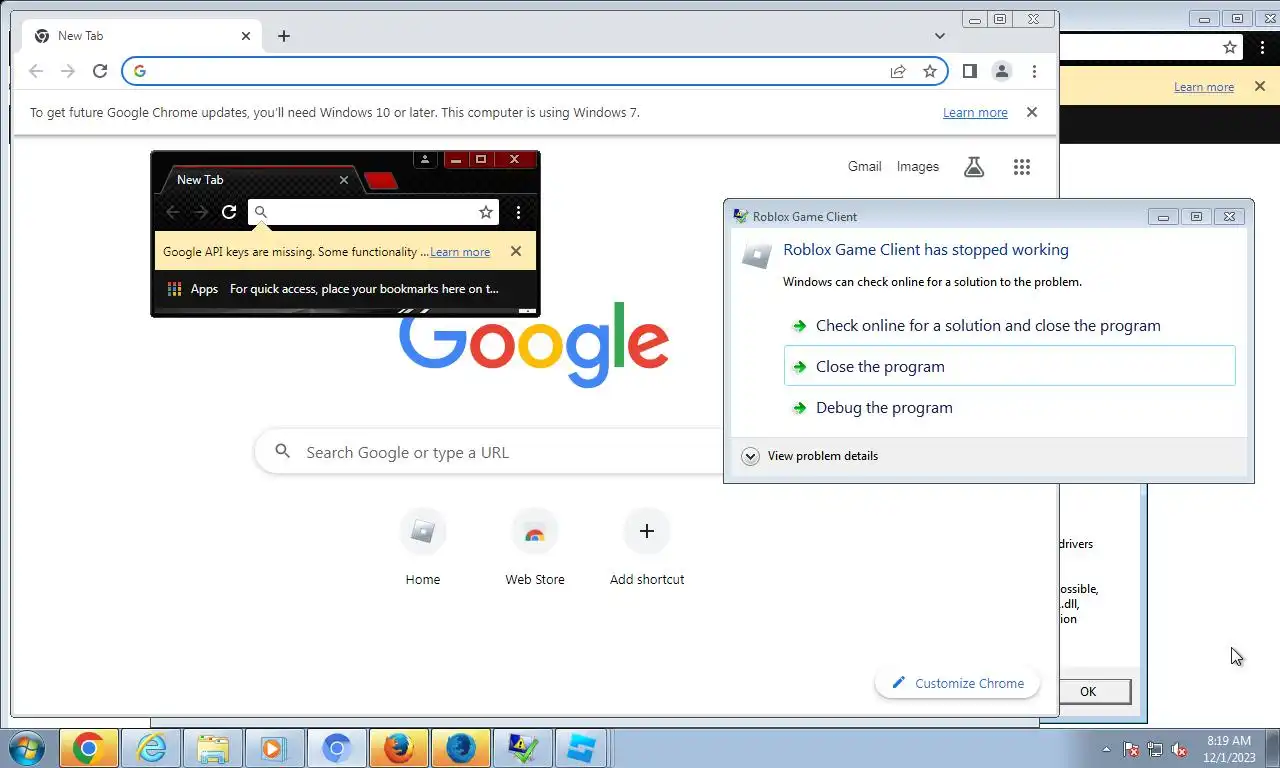Bookmark this tab using the star in main Chrome
Screen dimensions: 1280x768
tap(930, 71)
